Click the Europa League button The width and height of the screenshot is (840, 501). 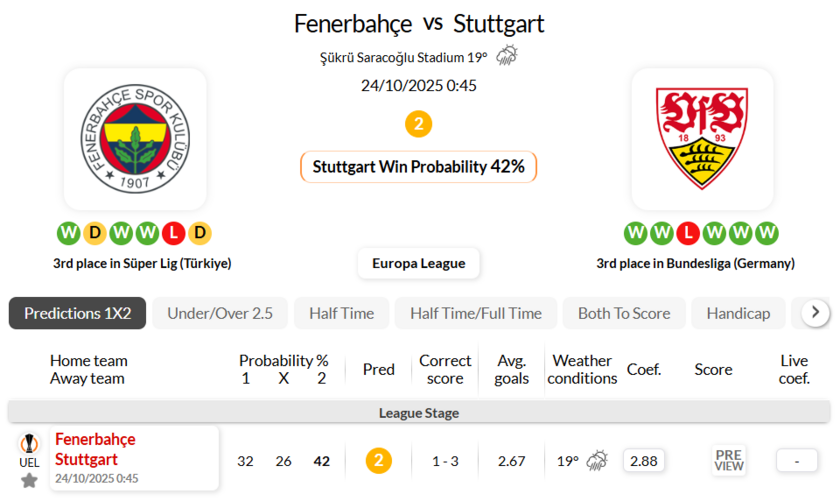click(418, 263)
